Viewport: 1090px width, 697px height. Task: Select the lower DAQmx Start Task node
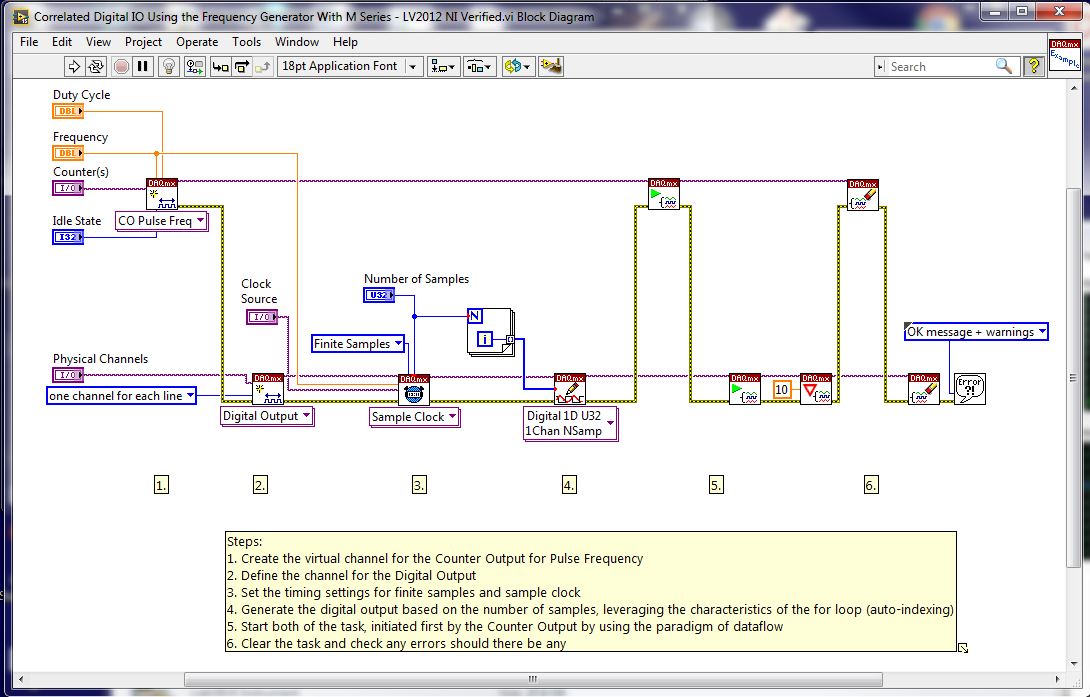point(745,389)
